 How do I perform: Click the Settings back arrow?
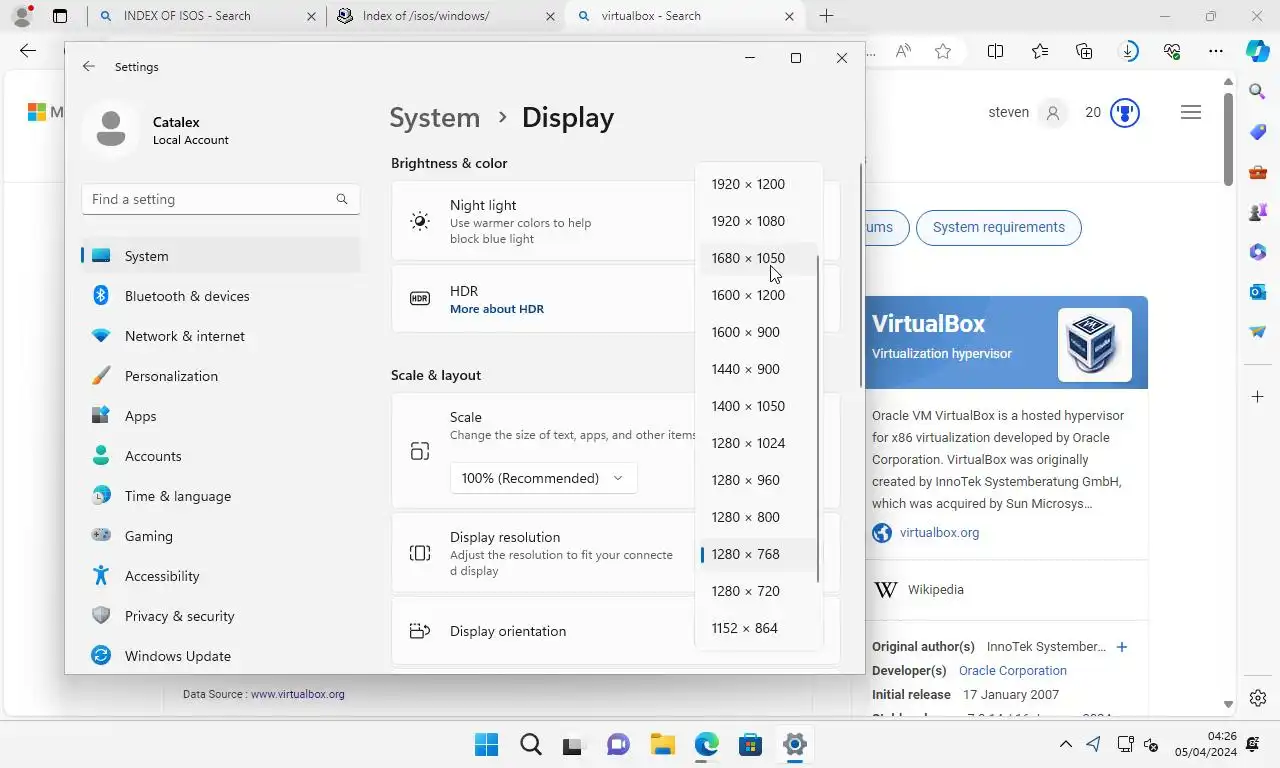[x=89, y=66]
